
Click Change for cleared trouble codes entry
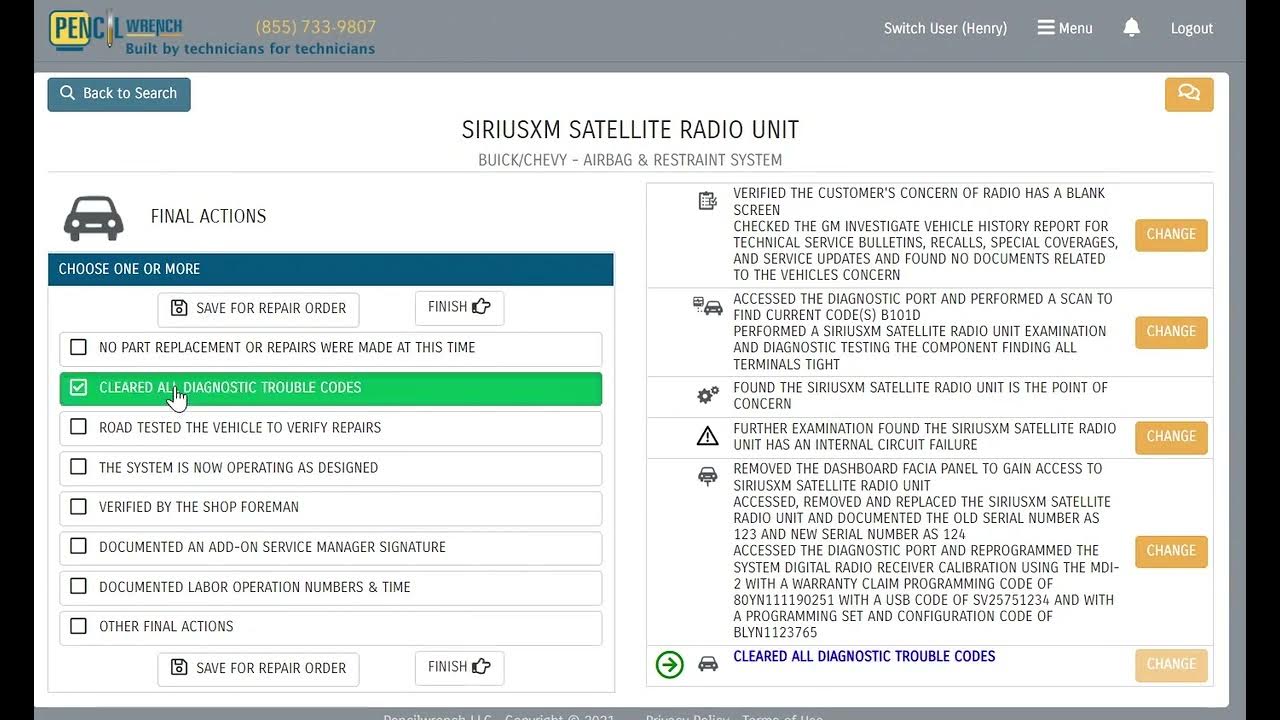coord(1171,665)
